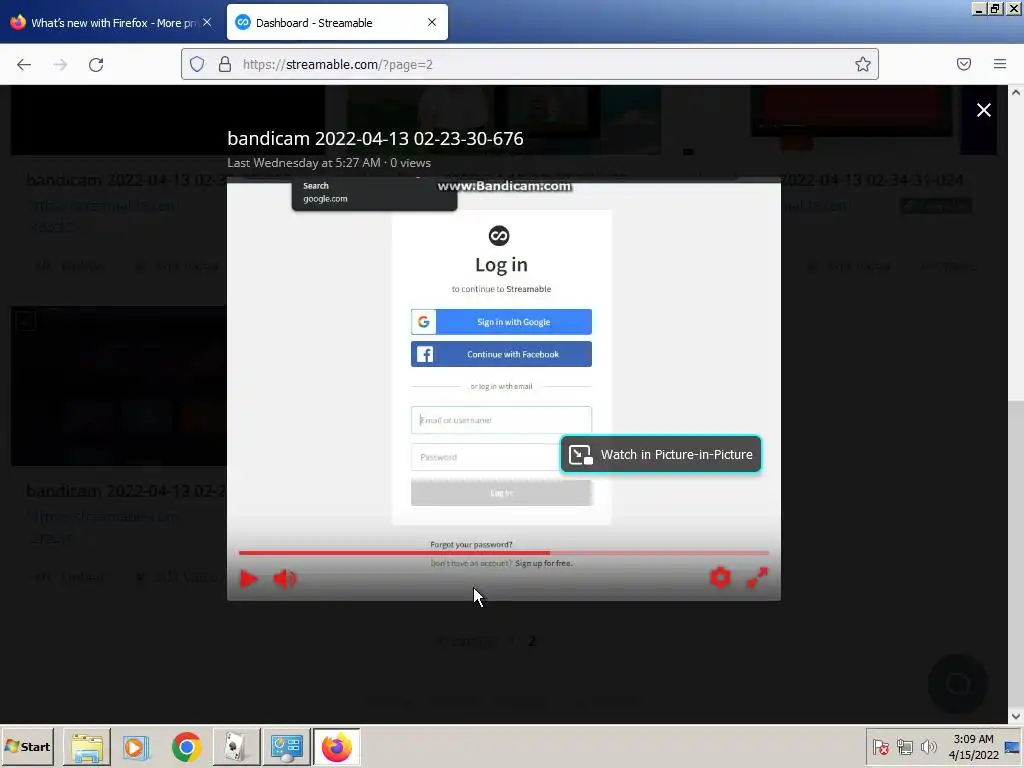
Task: Click the red video progress bar
Action: (x=504, y=553)
